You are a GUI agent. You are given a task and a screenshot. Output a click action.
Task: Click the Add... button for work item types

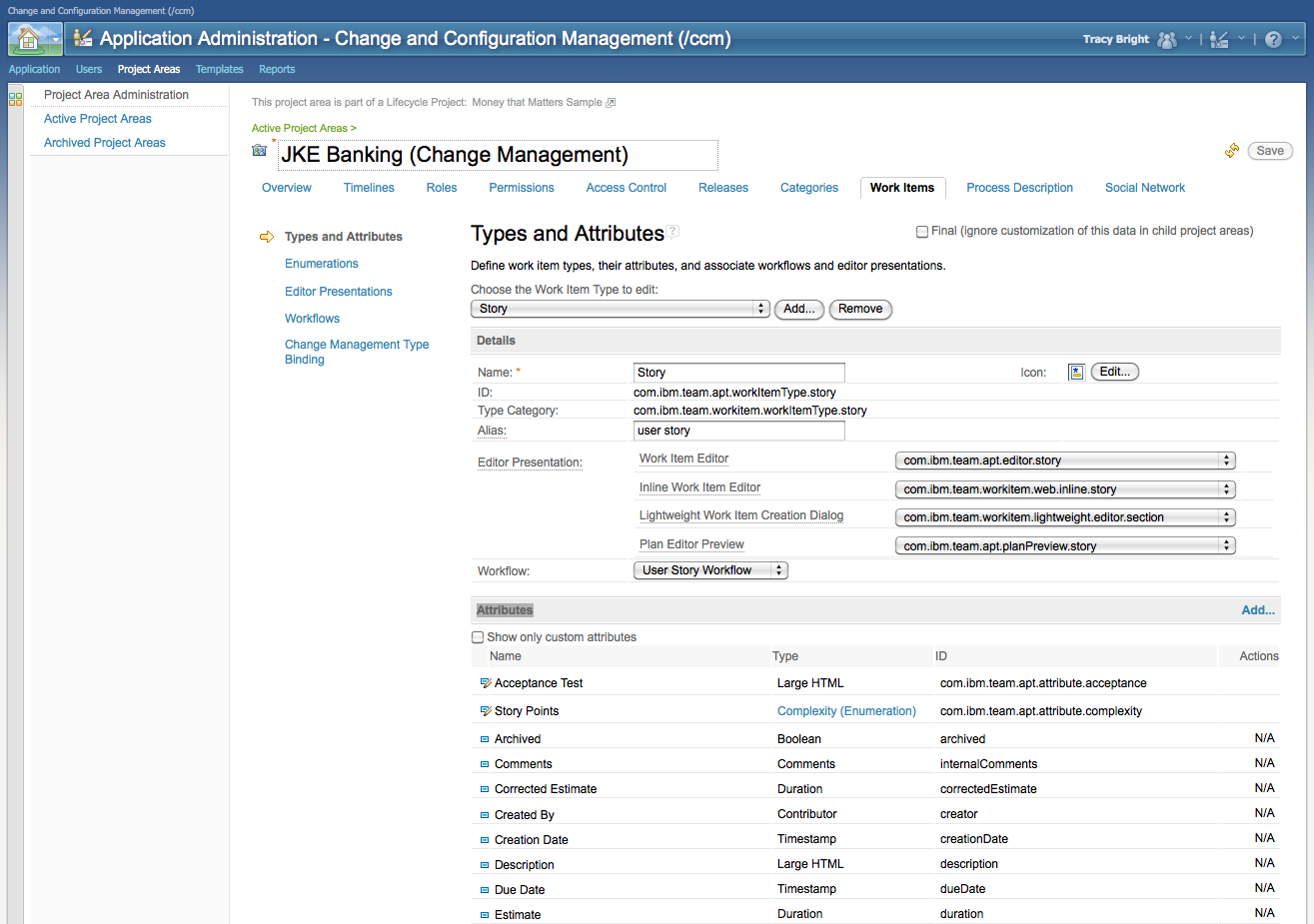[799, 309]
